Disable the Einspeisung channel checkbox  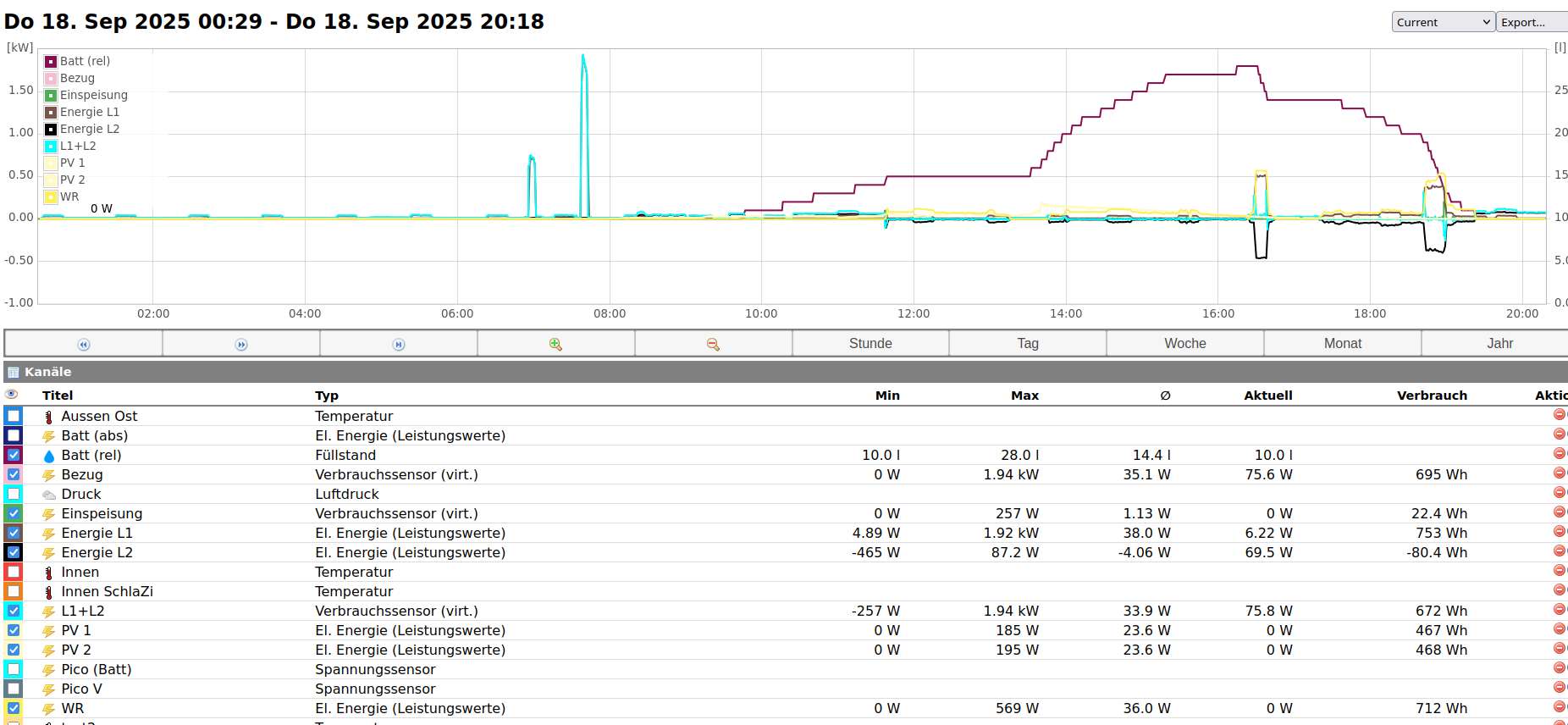[14, 513]
